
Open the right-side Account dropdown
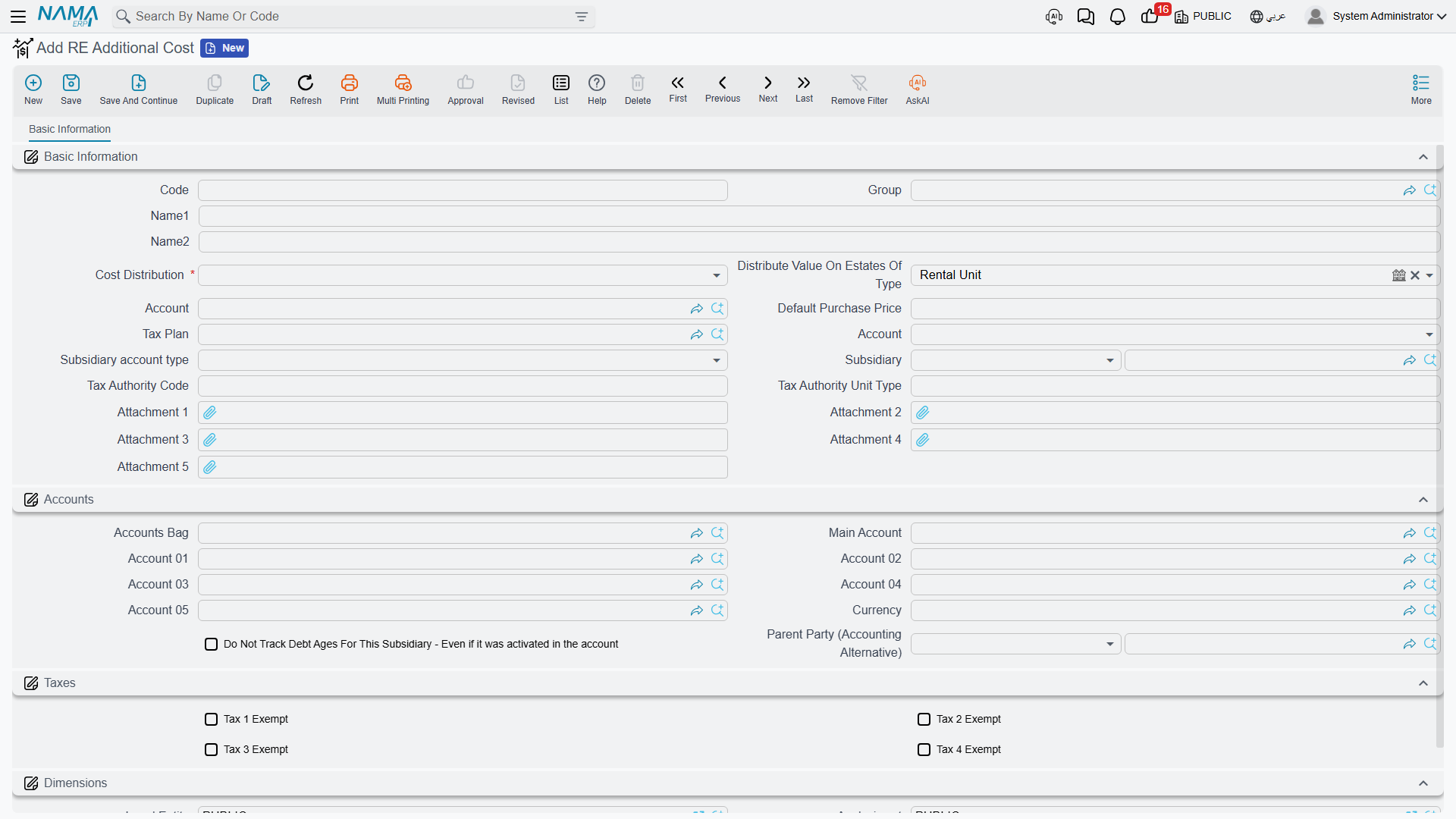pyautogui.click(x=1429, y=334)
